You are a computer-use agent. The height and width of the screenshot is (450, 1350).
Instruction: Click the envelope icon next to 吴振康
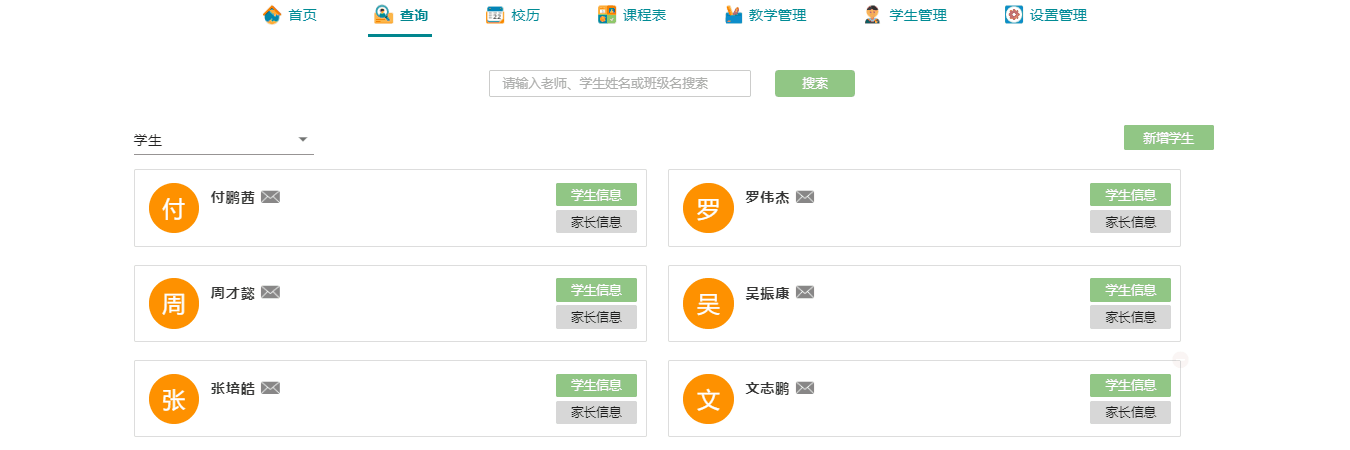(x=805, y=292)
